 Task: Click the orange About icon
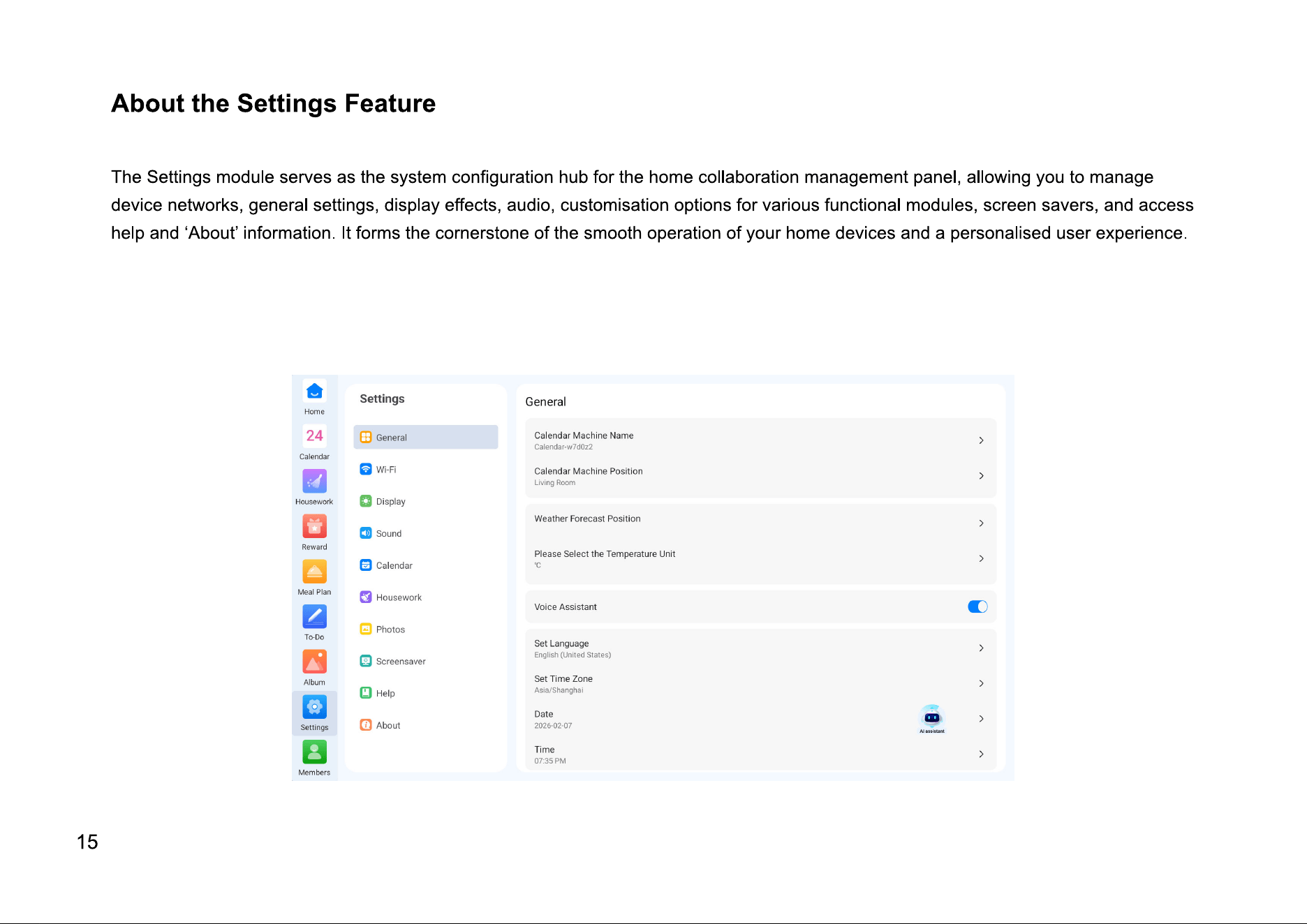click(366, 725)
